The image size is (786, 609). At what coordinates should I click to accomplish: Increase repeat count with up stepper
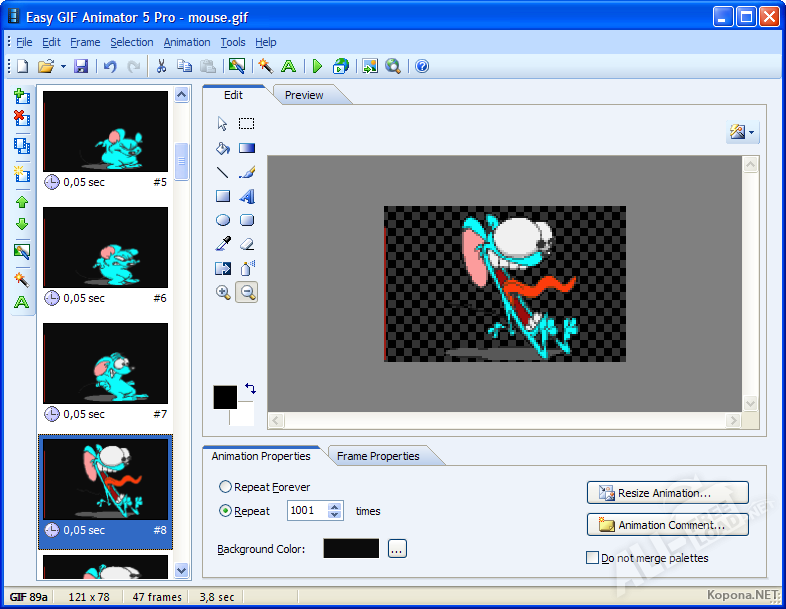(x=335, y=507)
